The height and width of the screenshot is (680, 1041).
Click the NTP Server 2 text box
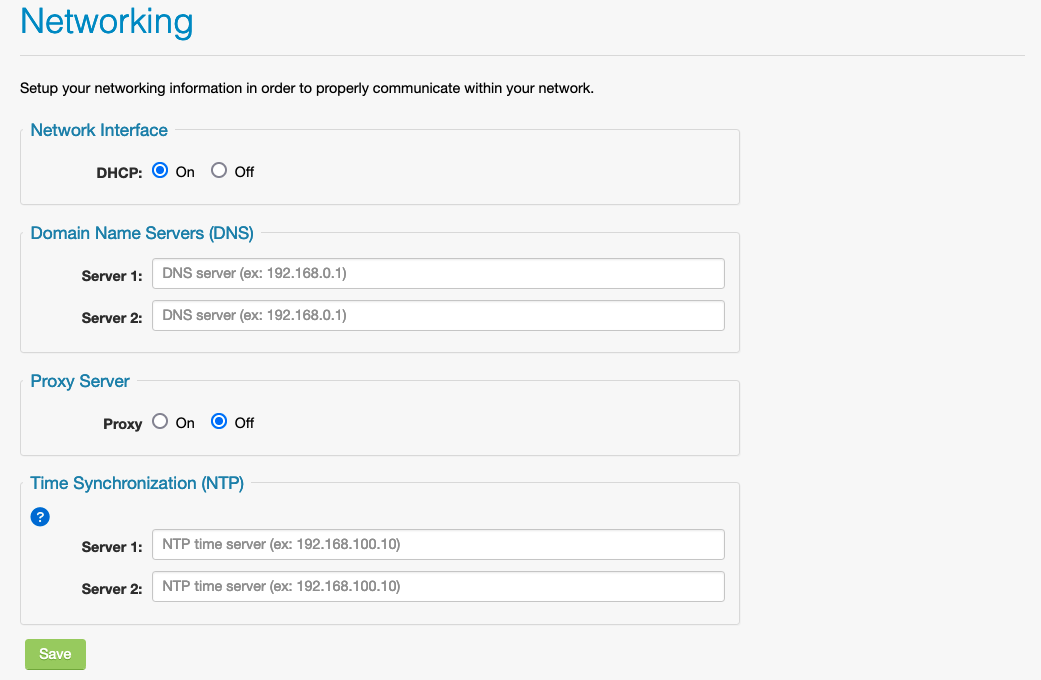pos(437,586)
